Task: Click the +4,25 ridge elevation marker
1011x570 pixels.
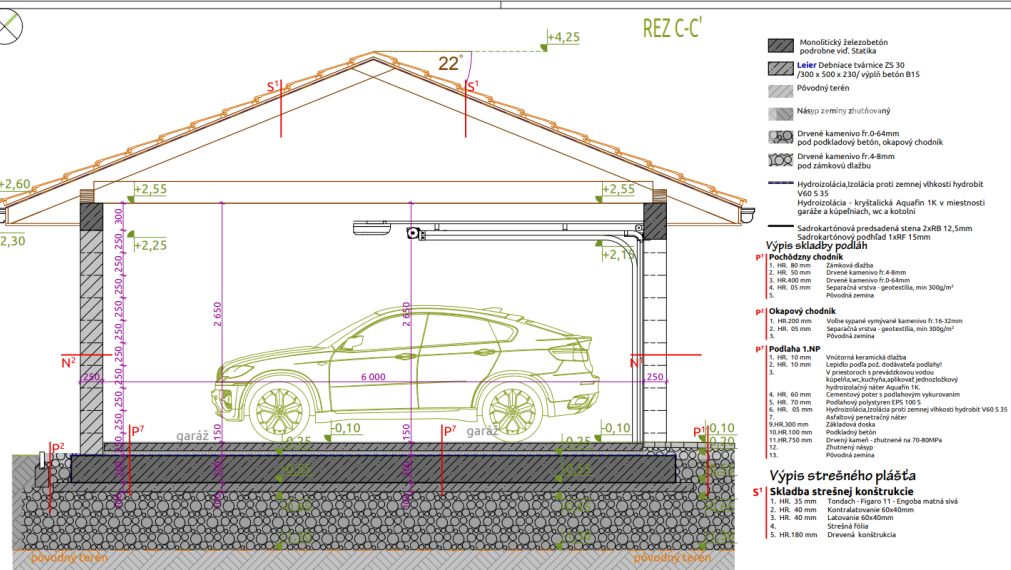Action: point(563,37)
